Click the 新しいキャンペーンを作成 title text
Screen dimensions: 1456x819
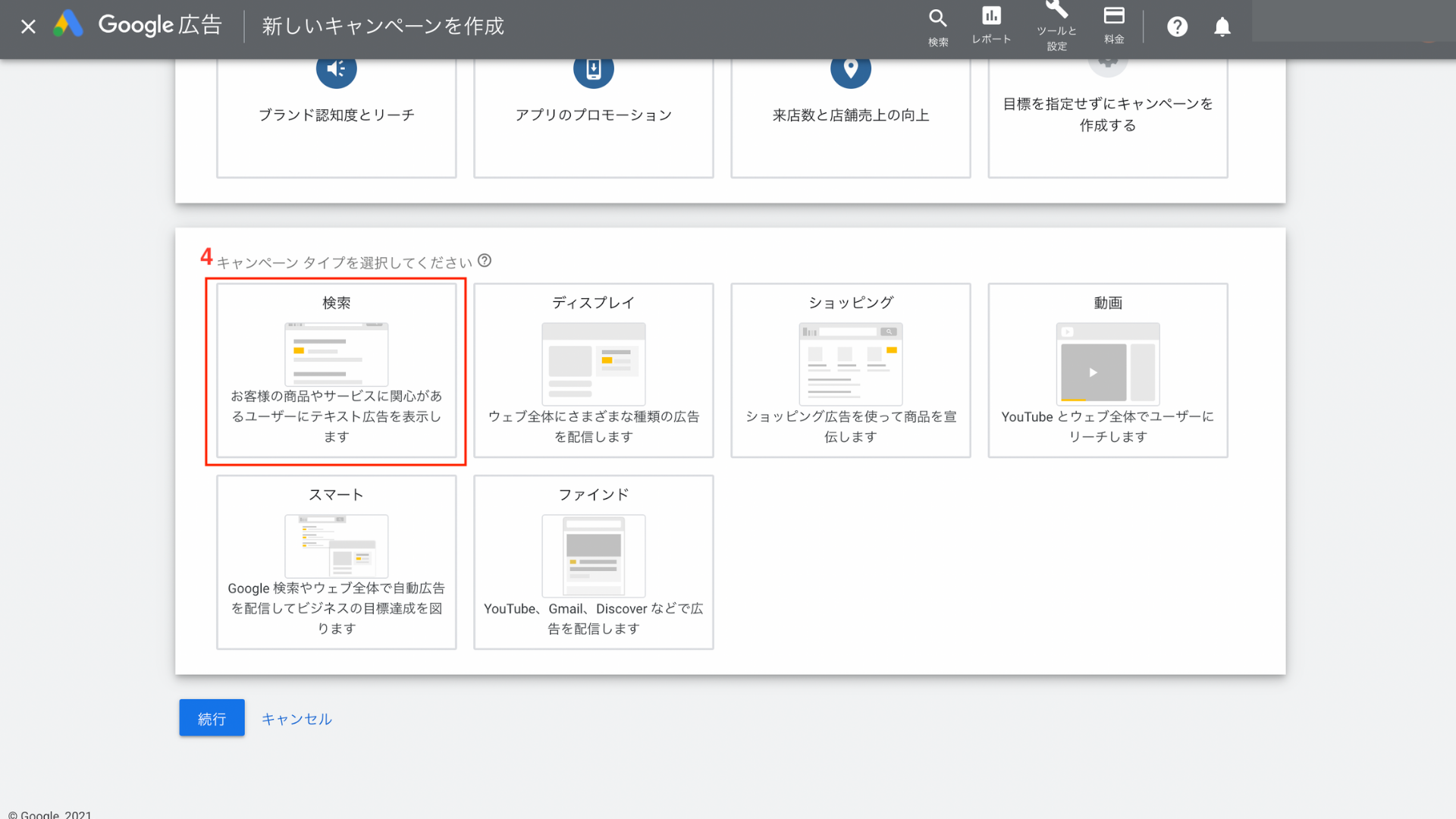point(383,27)
